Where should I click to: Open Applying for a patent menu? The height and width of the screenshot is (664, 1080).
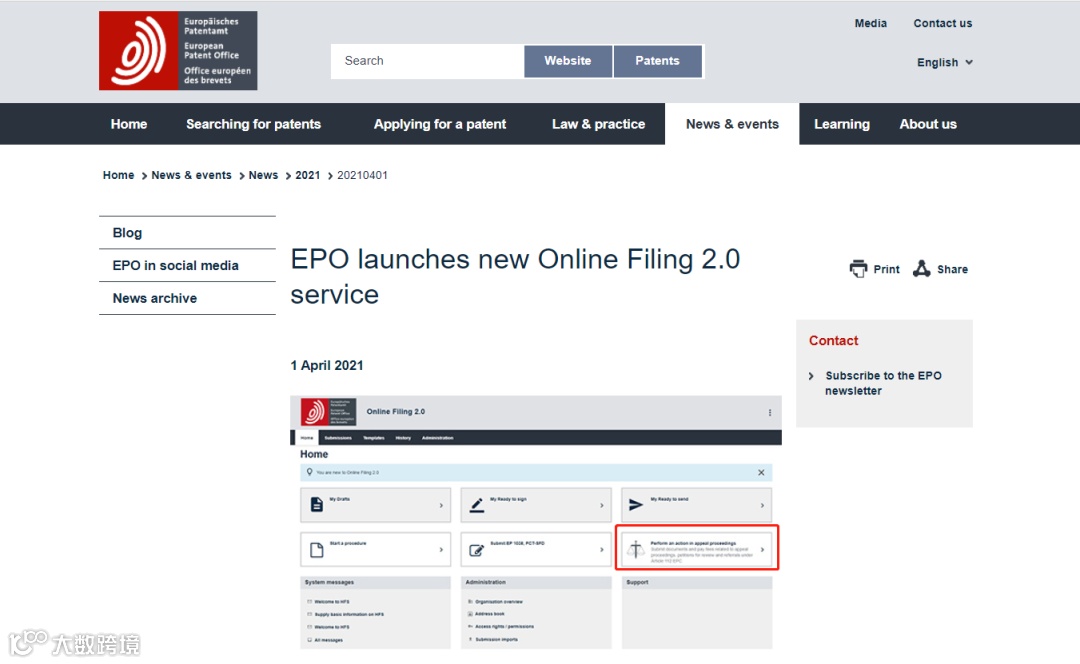click(439, 124)
